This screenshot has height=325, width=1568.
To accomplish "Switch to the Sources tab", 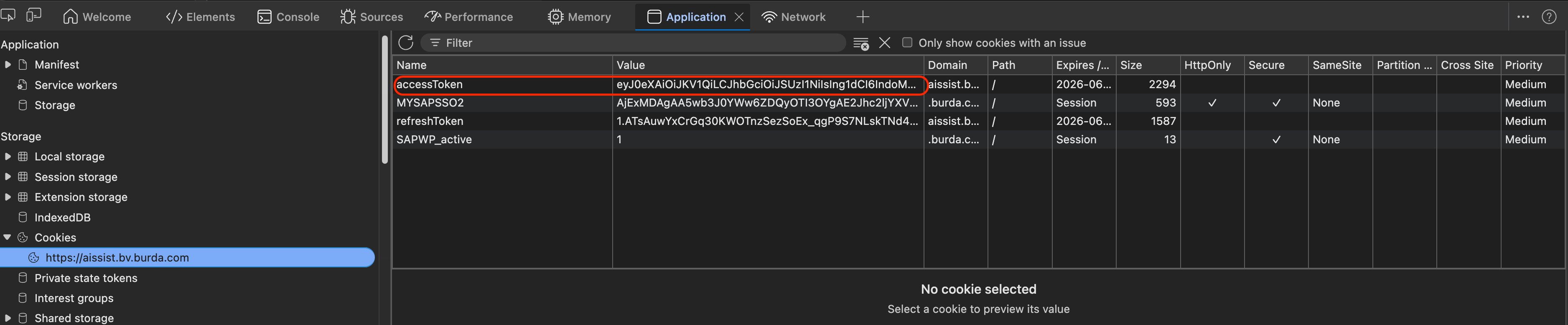I will click(x=371, y=17).
